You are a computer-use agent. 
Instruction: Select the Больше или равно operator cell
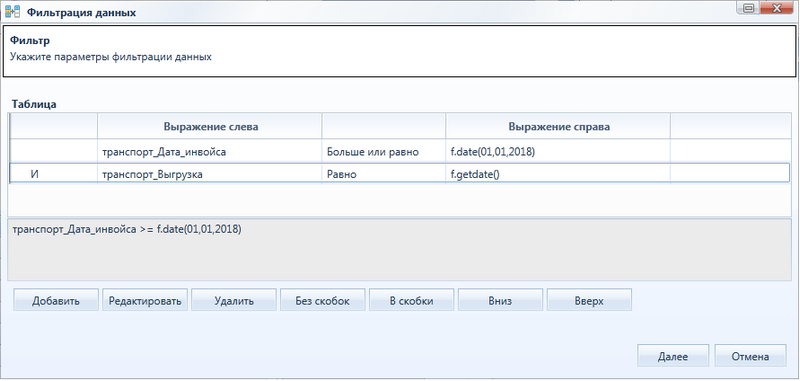click(x=384, y=151)
